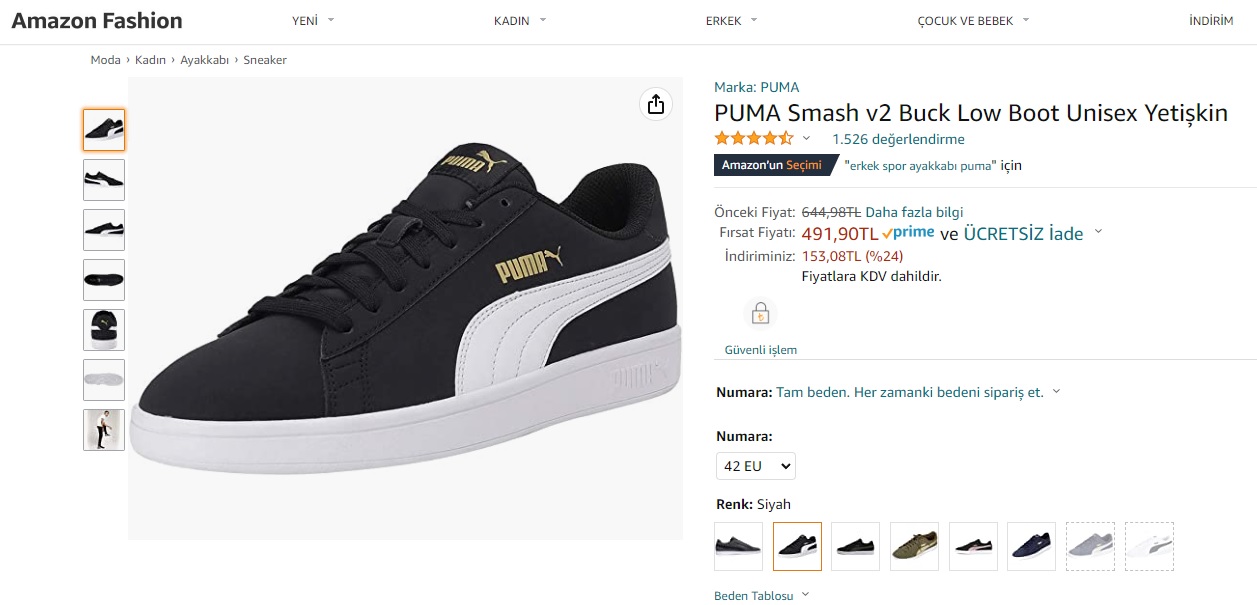Viewport: 1257px width, 605px height.
Task: Click the Daha fazla bilgi link
Action: click(914, 212)
